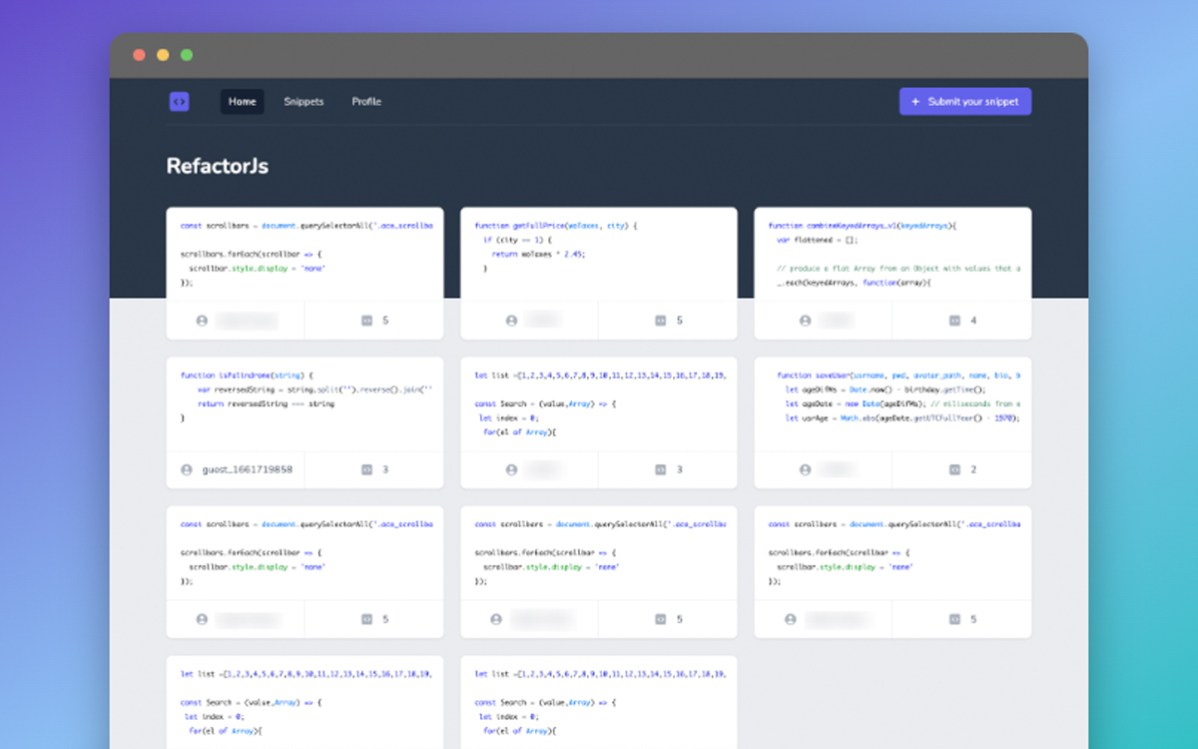Viewport: 1198px width, 749px height.
Task: Click the 'if (city == 1) {' code line
Action: [x=516, y=240]
